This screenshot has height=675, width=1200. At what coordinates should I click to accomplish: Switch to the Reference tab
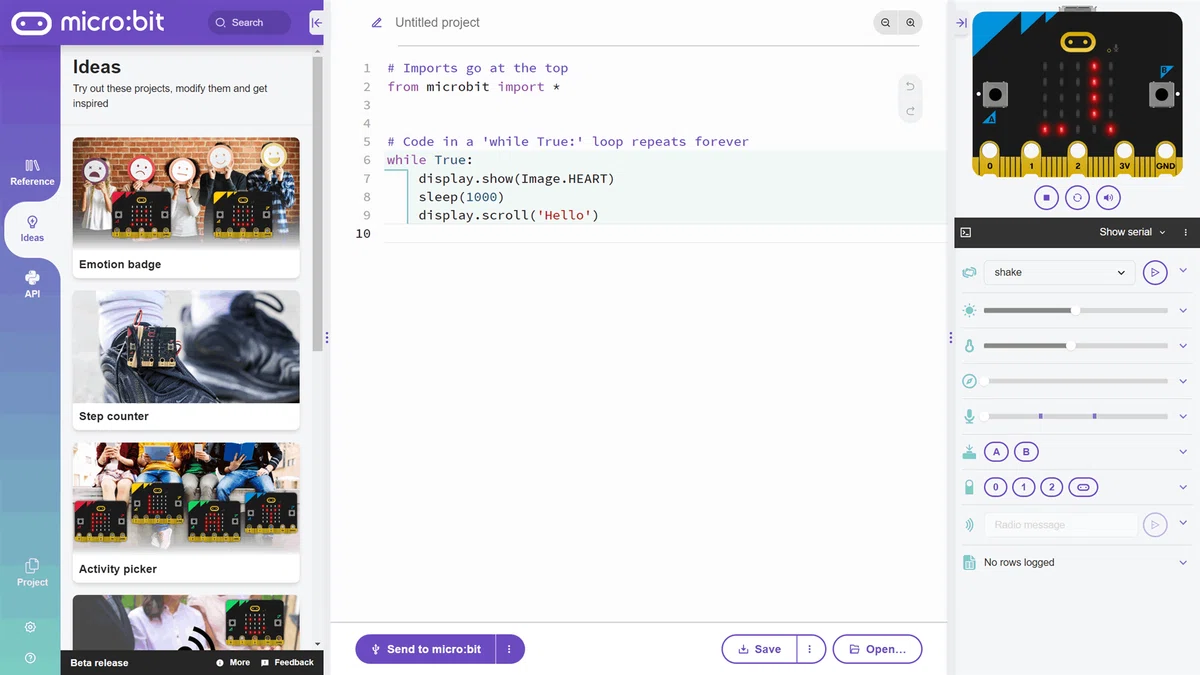(x=32, y=172)
